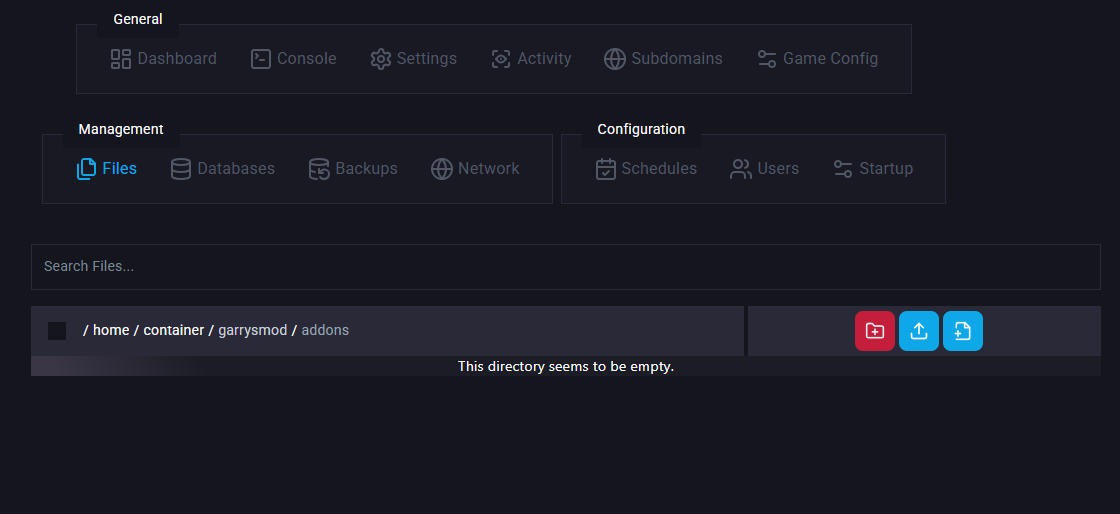Viewport: 1120px width, 514px height.
Task: Focus the Search Files input field
Action: point(565,267)
